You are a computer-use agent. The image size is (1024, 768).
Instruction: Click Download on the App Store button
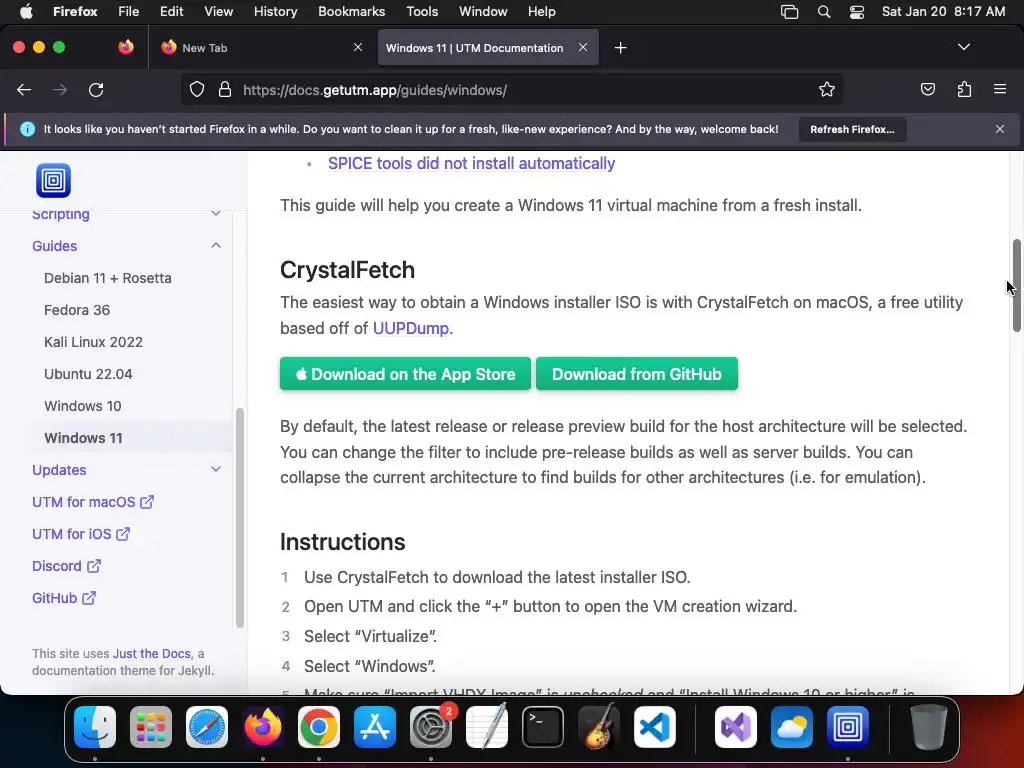(405, 374)
